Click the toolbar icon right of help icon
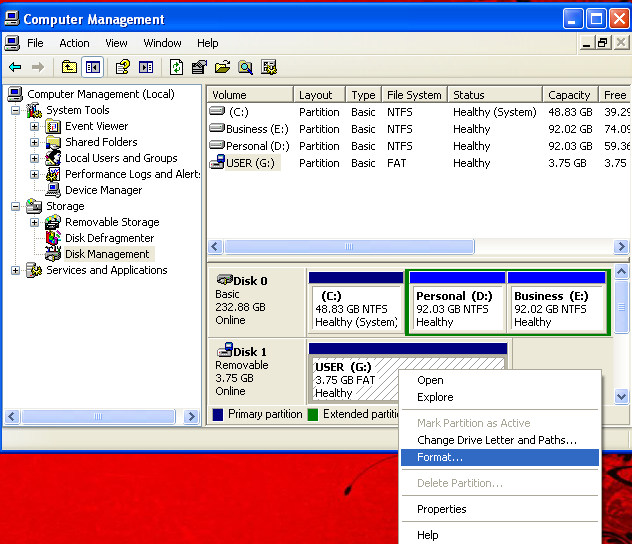The width and height of the screenshot is (632, 544). (146, 67)
